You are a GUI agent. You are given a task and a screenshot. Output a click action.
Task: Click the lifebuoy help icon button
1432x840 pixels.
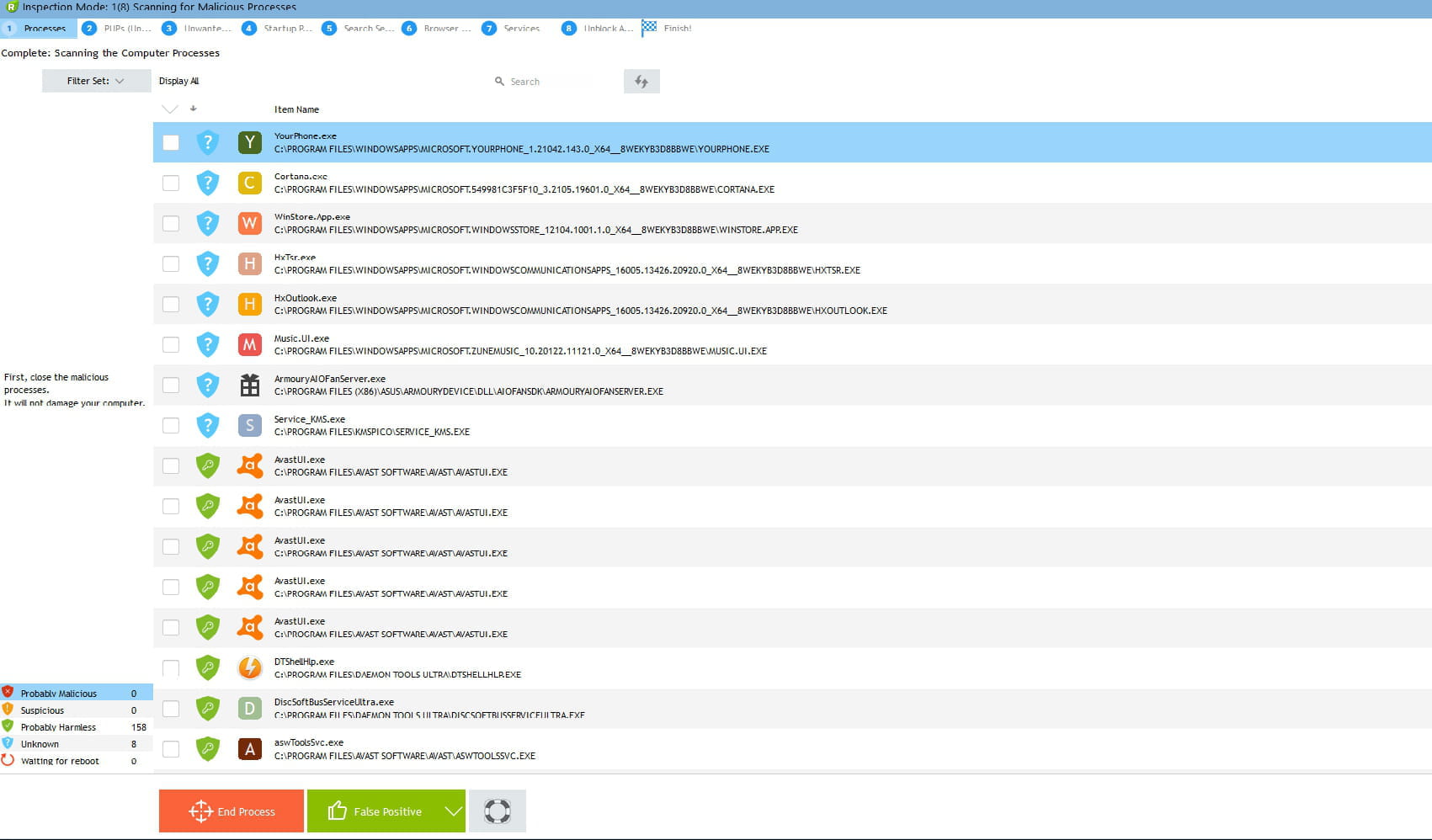(x=497, y=811)
